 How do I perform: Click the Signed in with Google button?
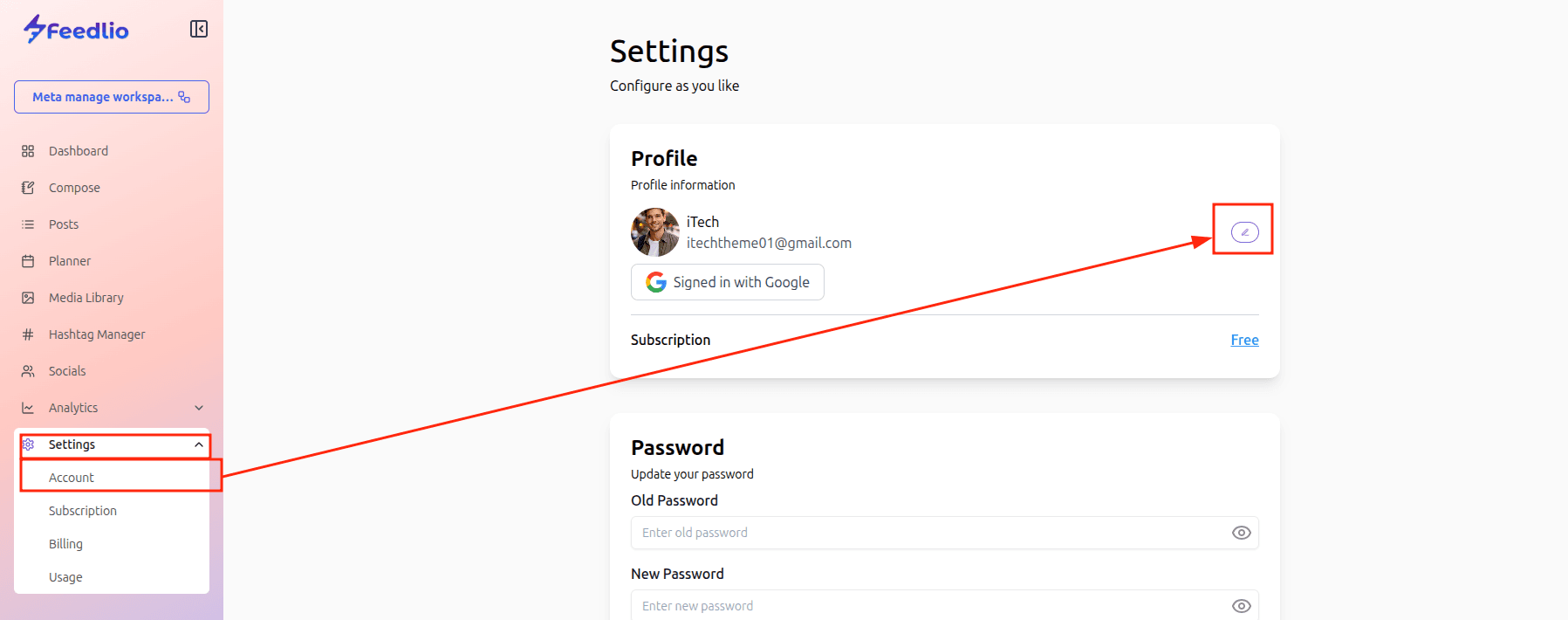tap(728, 282)
